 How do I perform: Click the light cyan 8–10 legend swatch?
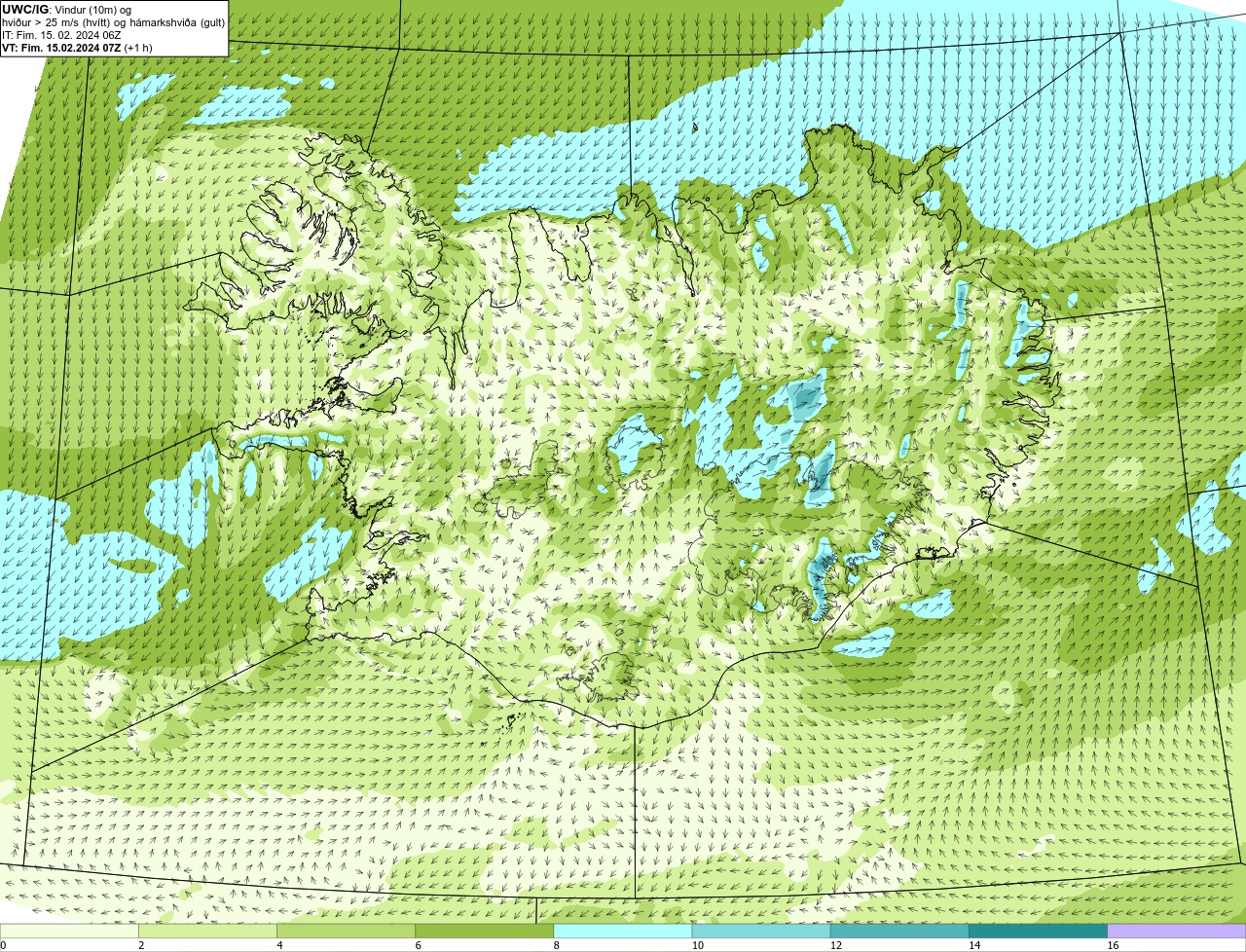click(623, 932)
